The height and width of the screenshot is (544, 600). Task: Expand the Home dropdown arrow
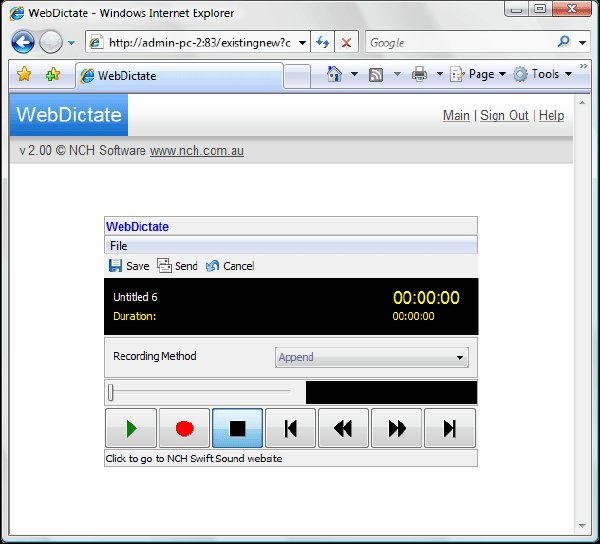point(354,74)
